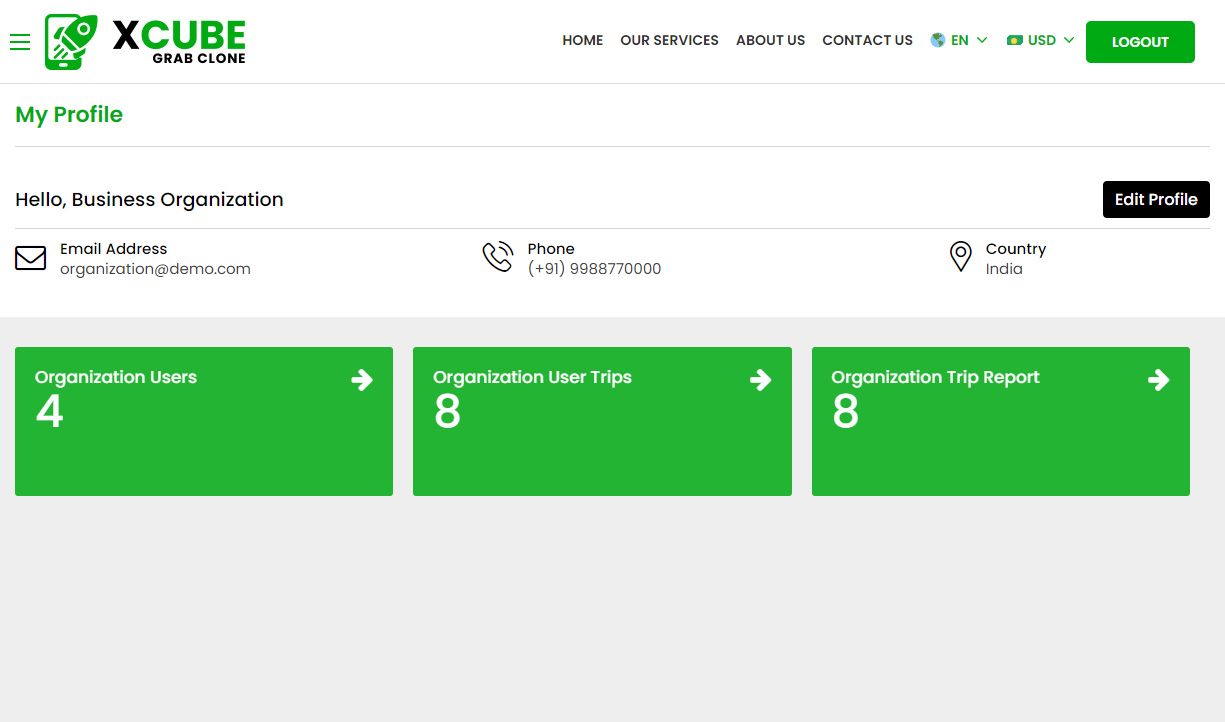
Task: Go to the HOME menu item
Action: (x=582, y=41)
